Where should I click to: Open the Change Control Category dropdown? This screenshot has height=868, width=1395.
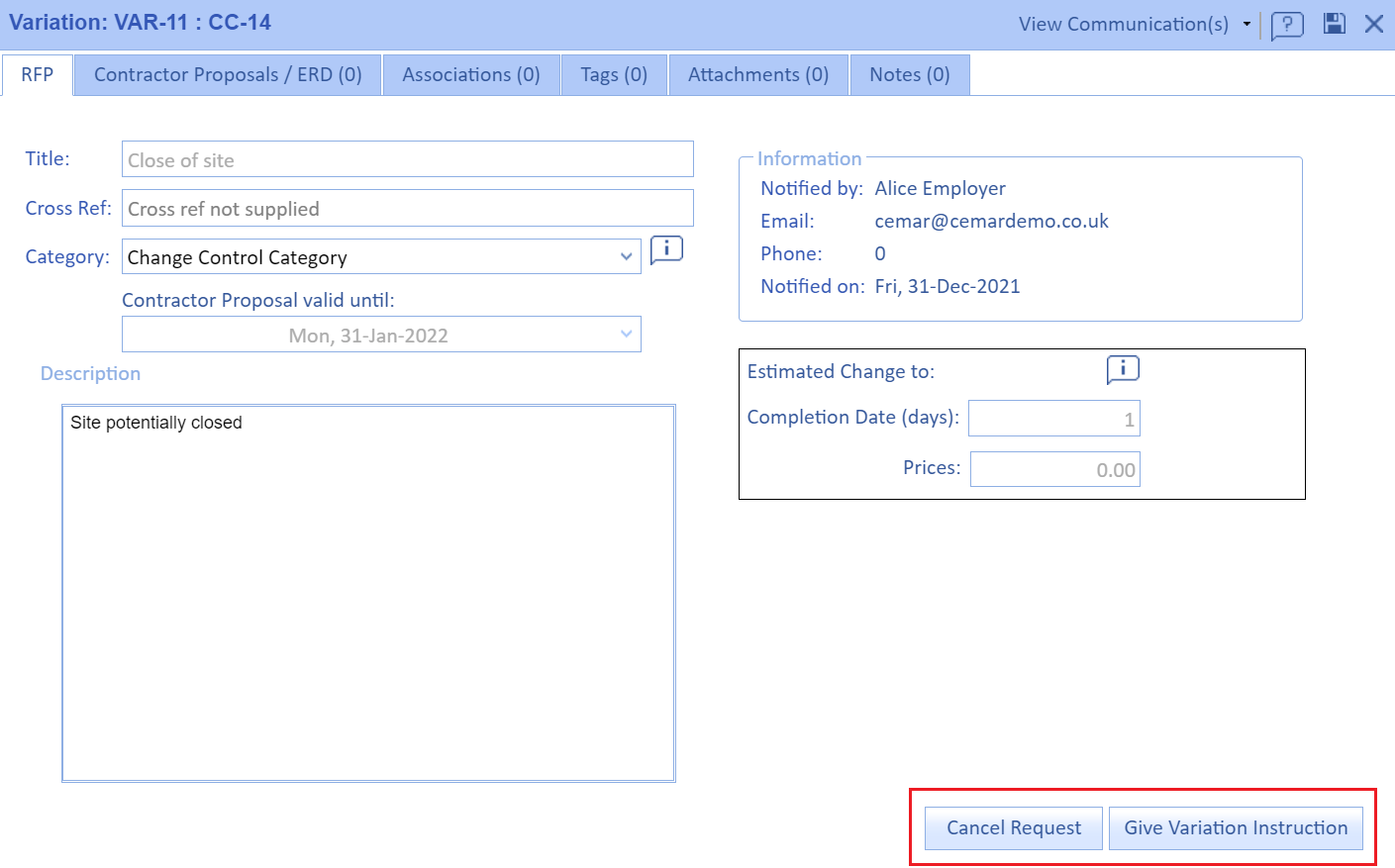[381, 257]
